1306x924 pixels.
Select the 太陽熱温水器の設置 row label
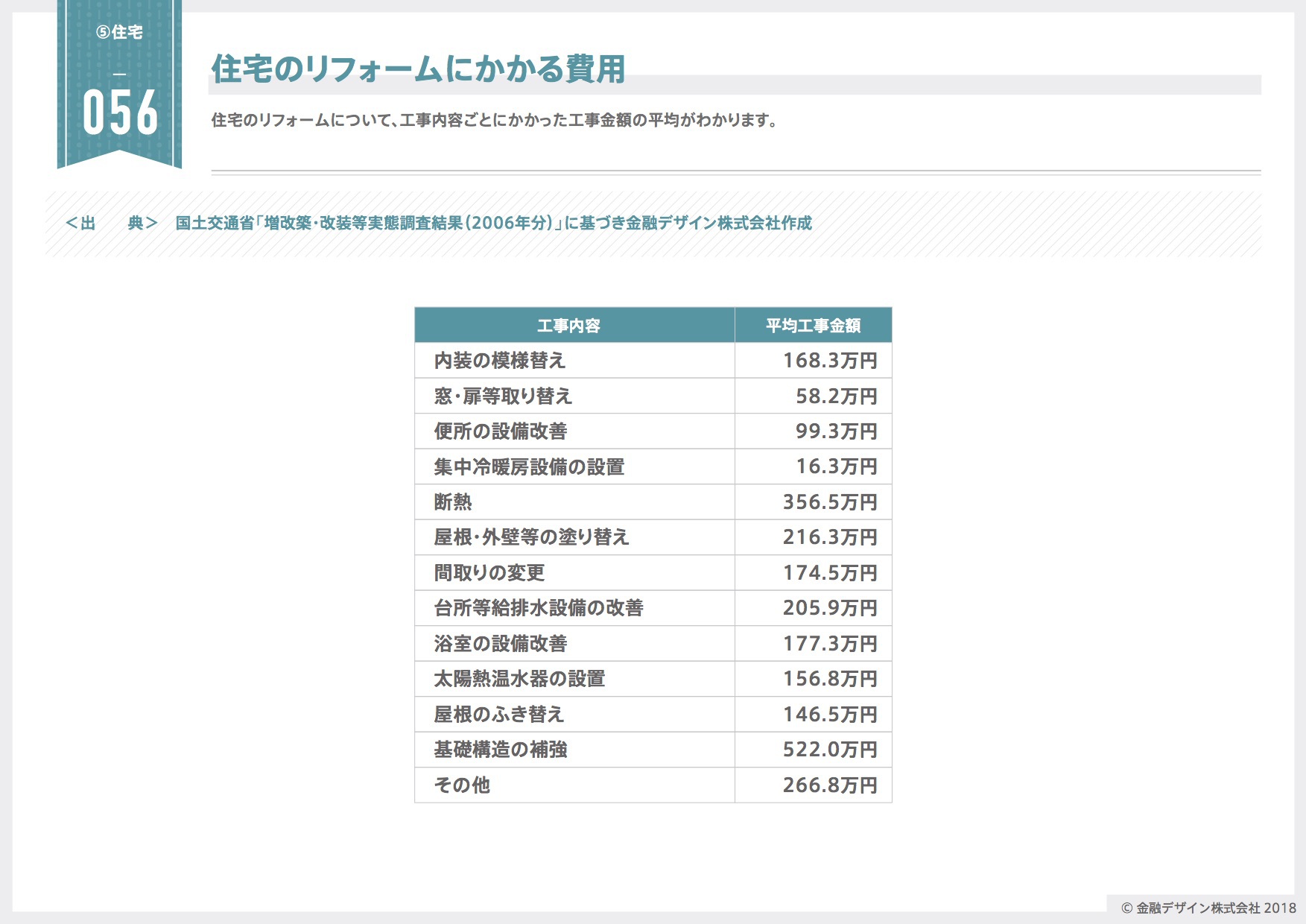pyautogui.click(x=519, y=679)
